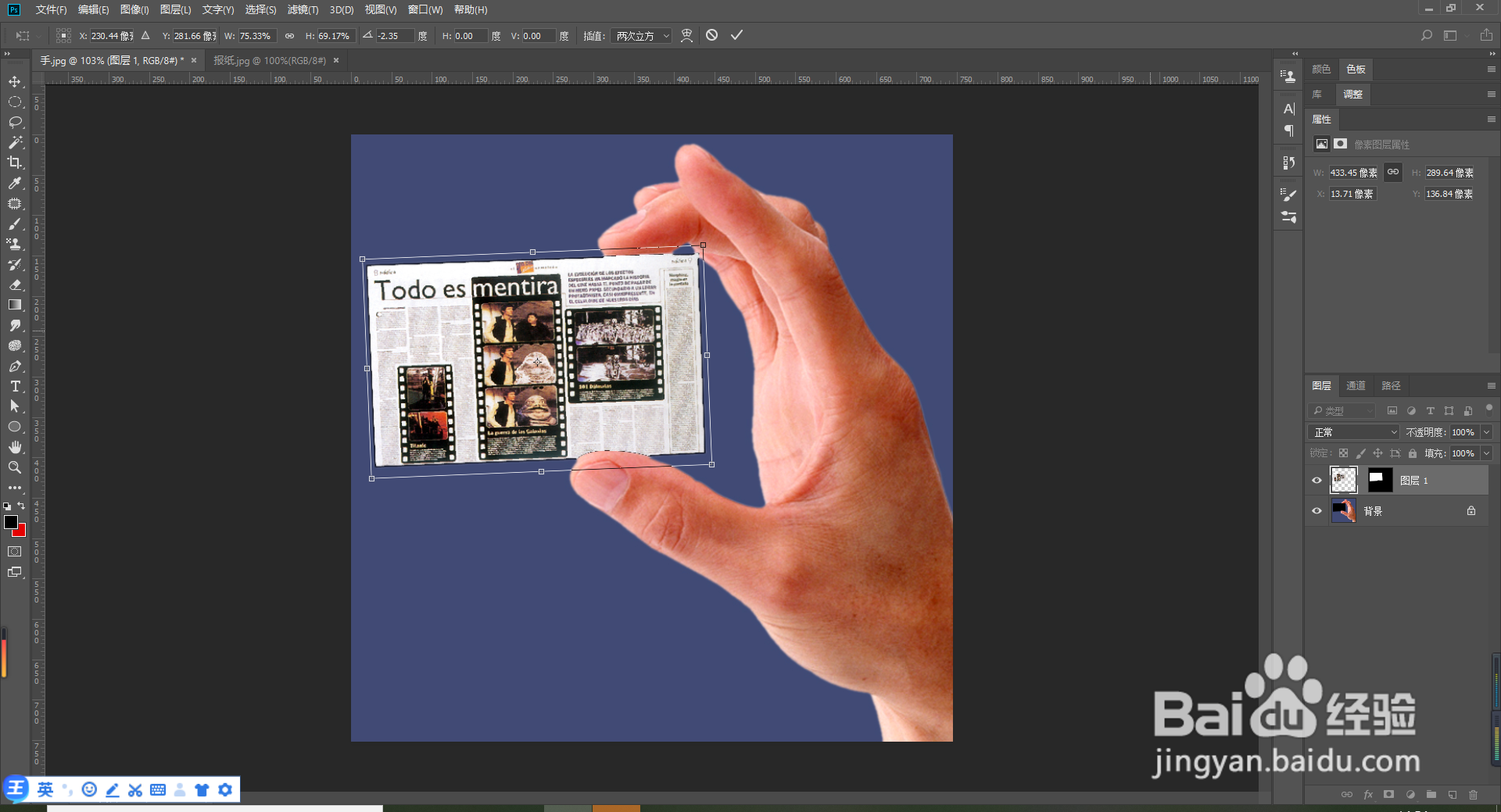This screenshot has width=1501, height=812.
Task: Click the 英 input mode button
Action: pos(45,789)
